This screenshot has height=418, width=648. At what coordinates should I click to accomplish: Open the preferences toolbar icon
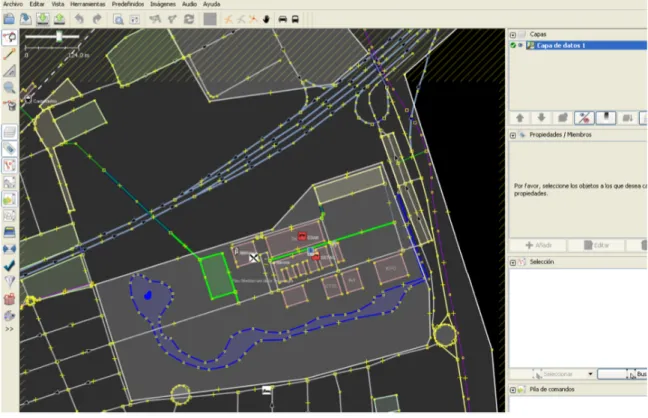click(x=135, y=19)
